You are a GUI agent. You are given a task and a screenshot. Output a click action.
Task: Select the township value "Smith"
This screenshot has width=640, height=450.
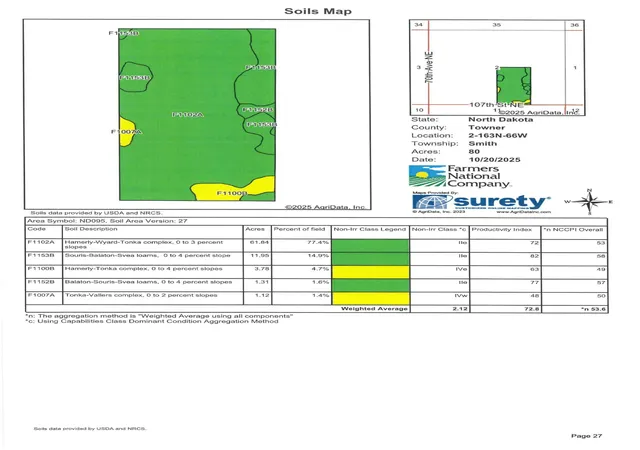pos(482,143)
